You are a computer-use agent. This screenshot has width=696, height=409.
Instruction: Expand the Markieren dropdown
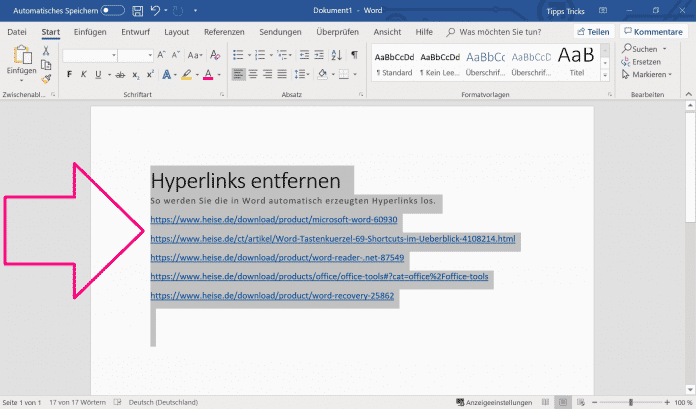point(648,74)
